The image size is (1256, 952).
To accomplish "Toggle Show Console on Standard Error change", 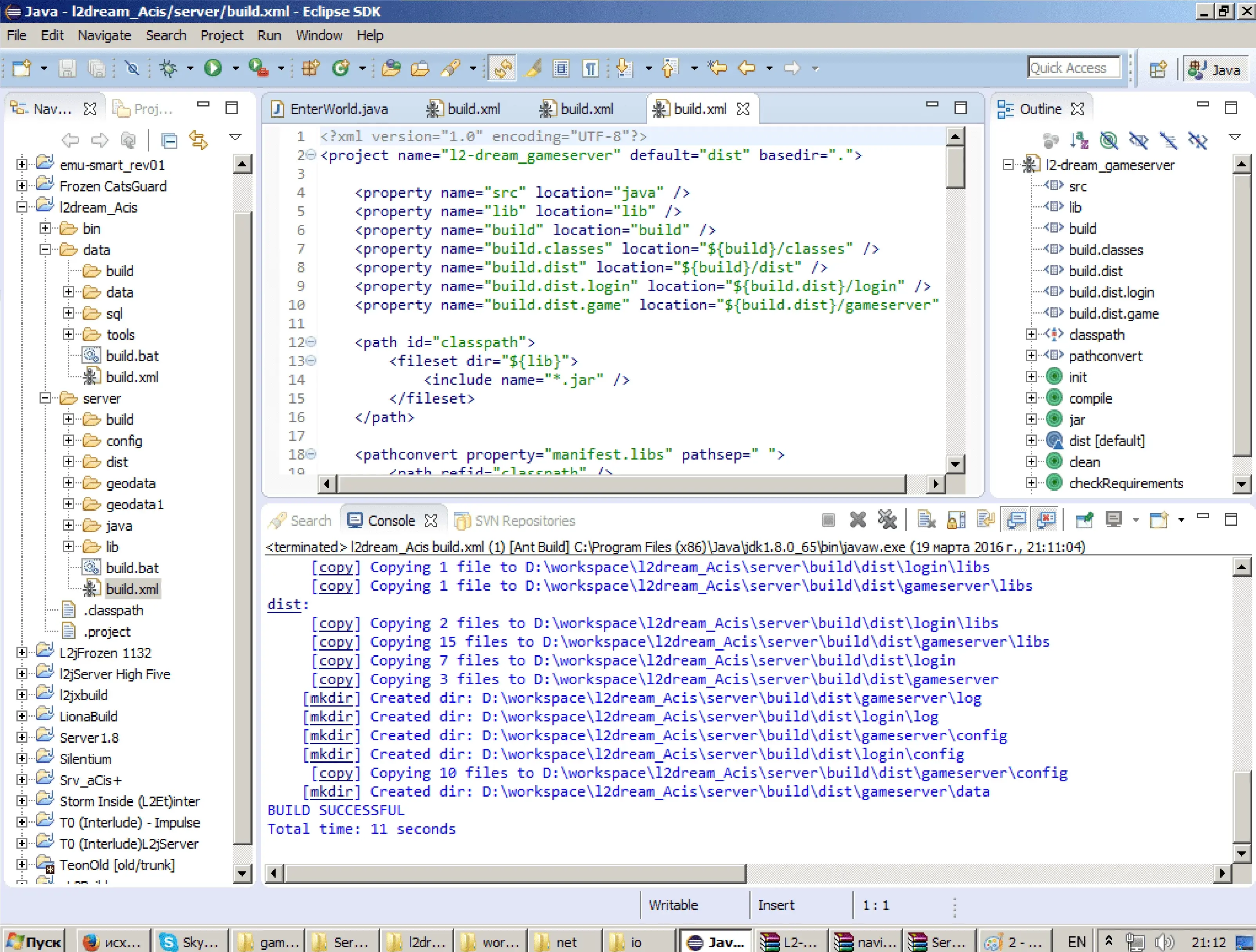I will 1046,519.
